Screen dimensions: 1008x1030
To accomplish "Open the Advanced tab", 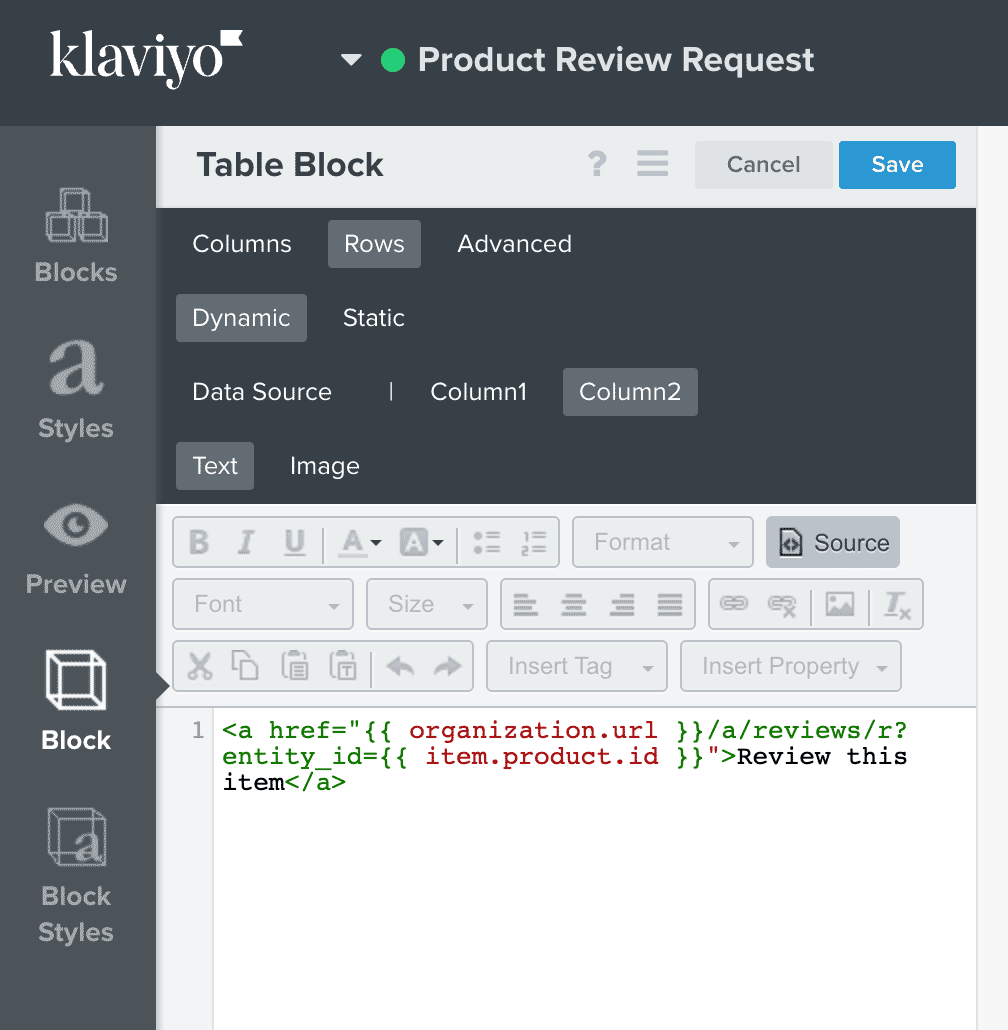I will [514, 244].
